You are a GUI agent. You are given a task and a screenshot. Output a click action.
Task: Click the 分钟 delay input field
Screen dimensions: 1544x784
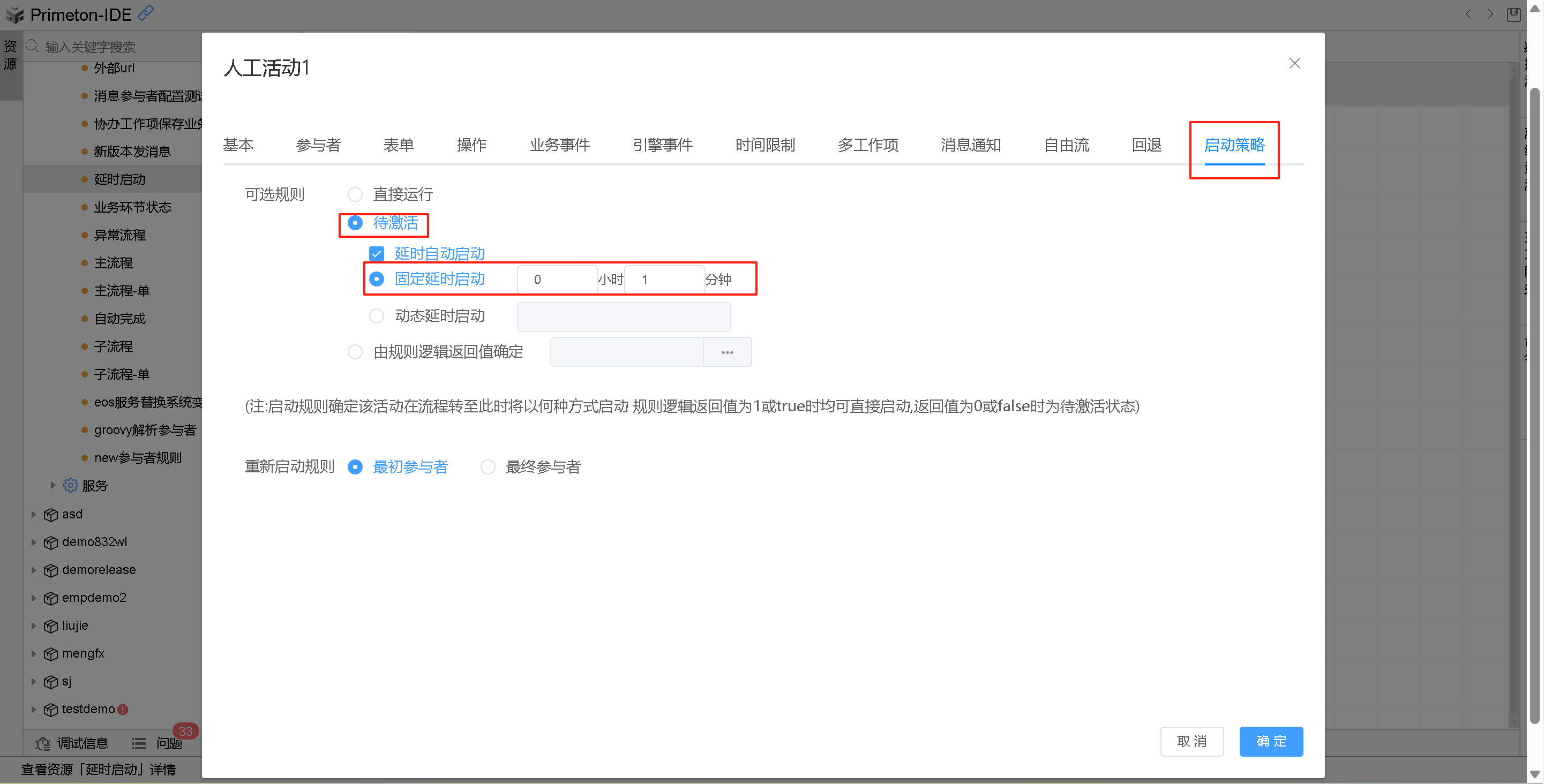663,280
